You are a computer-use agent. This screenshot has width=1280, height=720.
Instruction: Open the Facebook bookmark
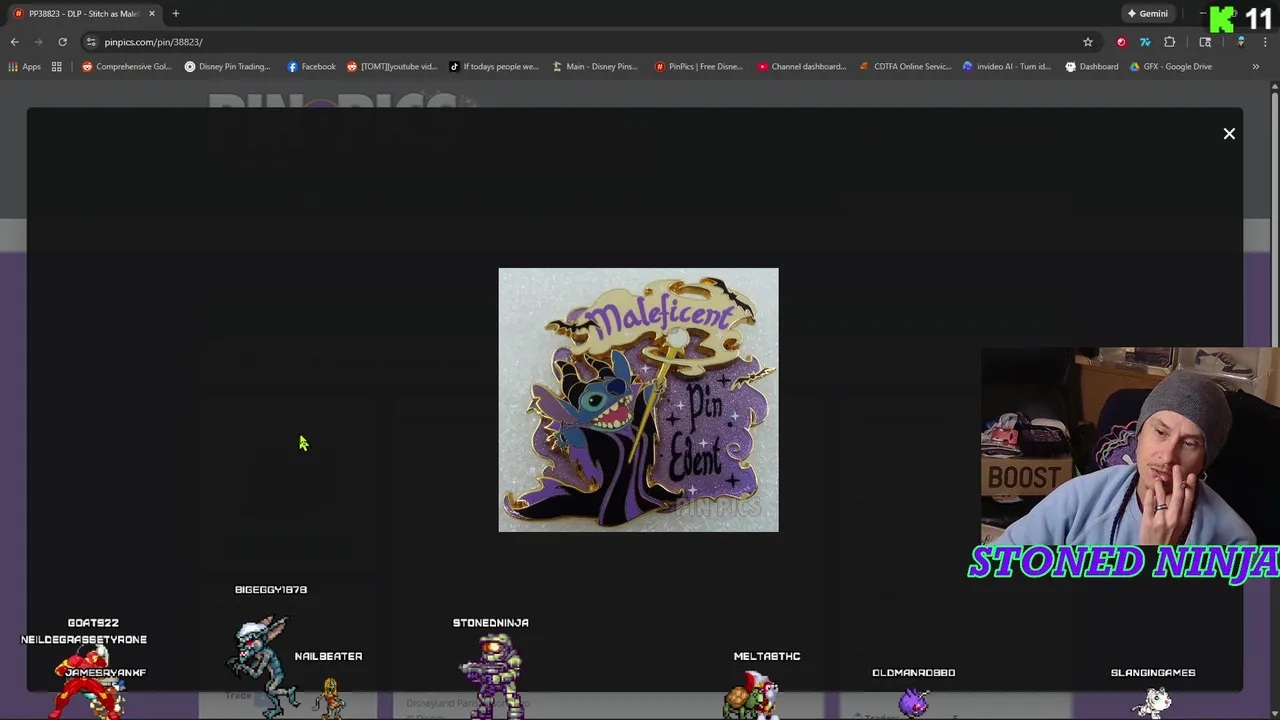(311, 67)
